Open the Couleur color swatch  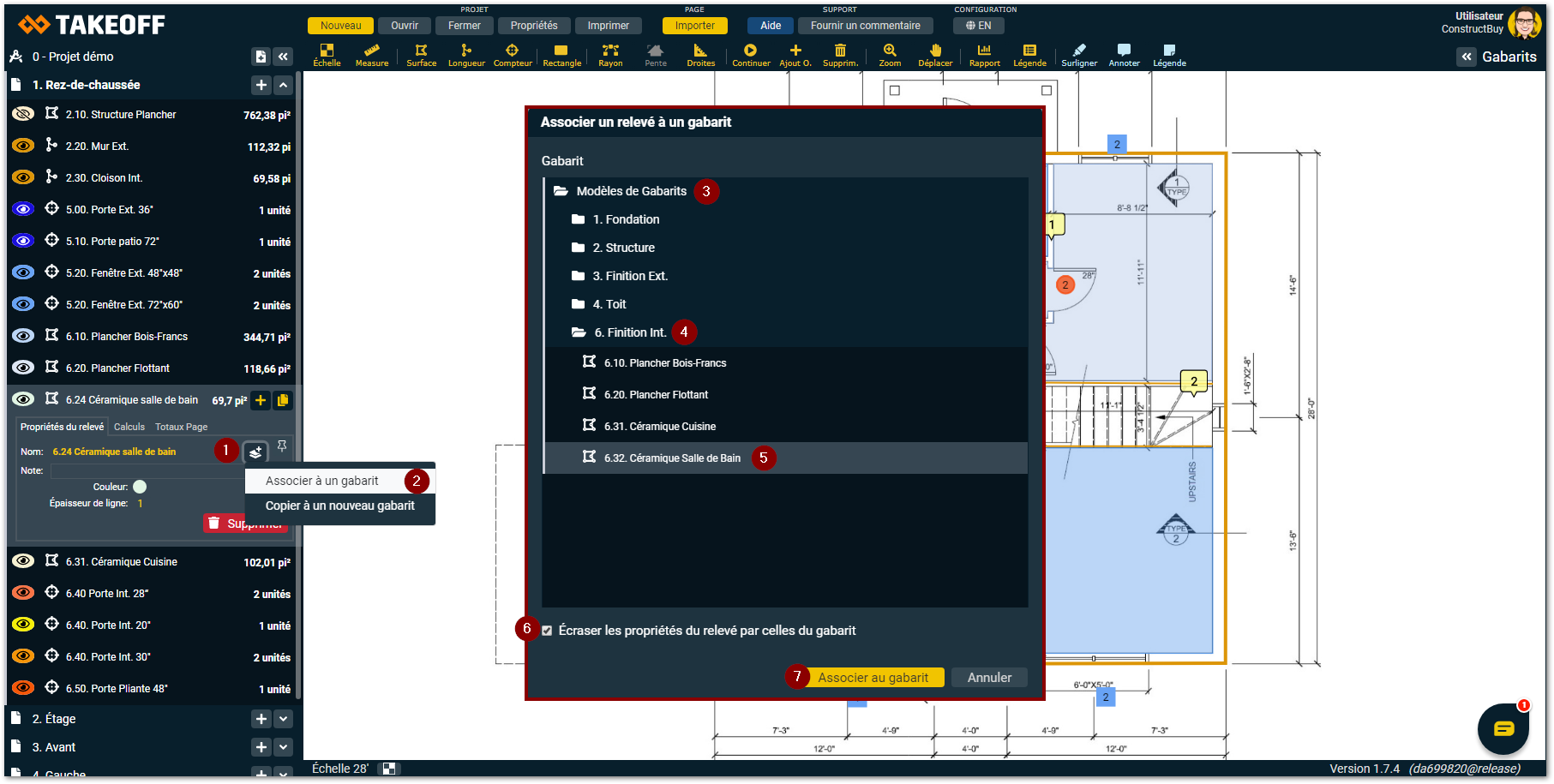tap(140, 487)
